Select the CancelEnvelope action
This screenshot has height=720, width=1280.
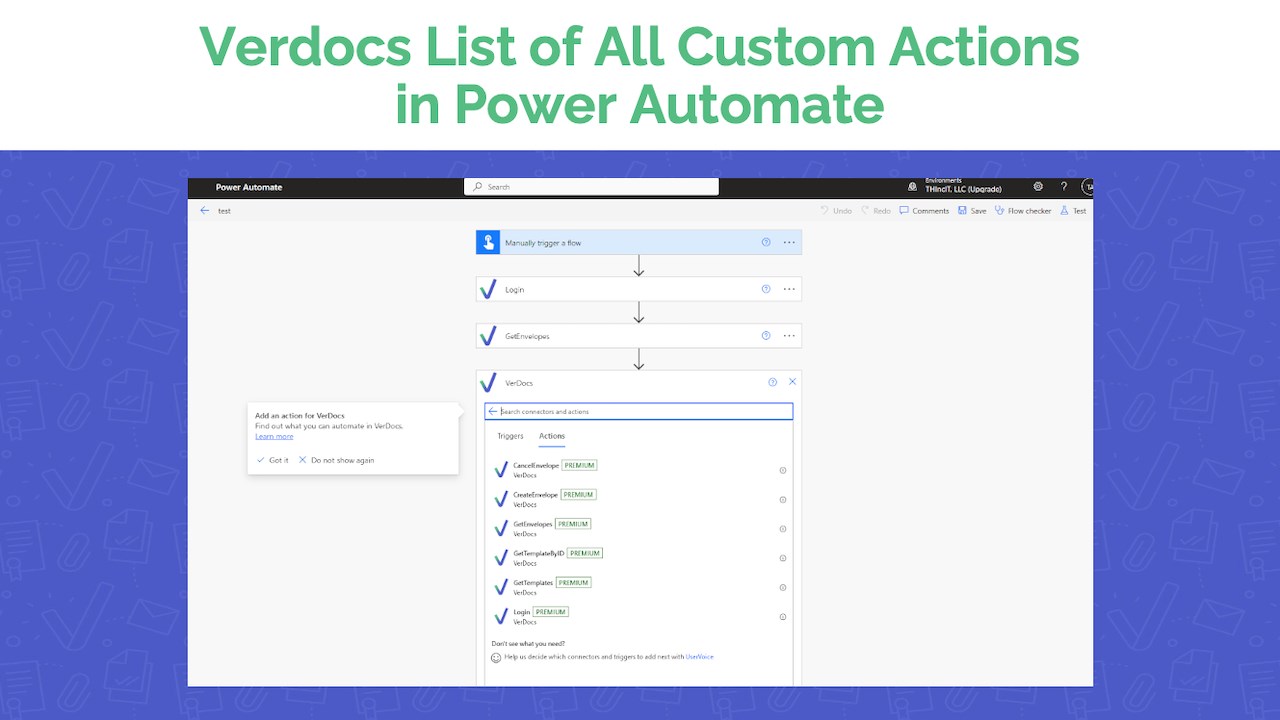(x=638, y=470)
